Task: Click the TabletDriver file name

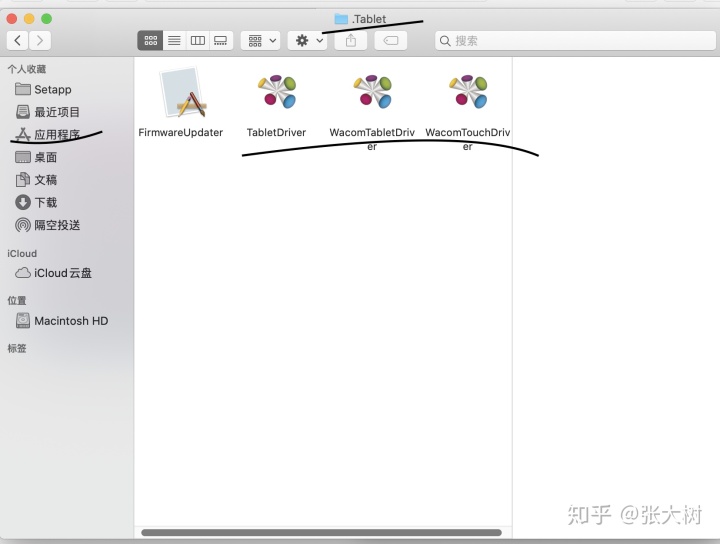Action: tap(276, 132)
